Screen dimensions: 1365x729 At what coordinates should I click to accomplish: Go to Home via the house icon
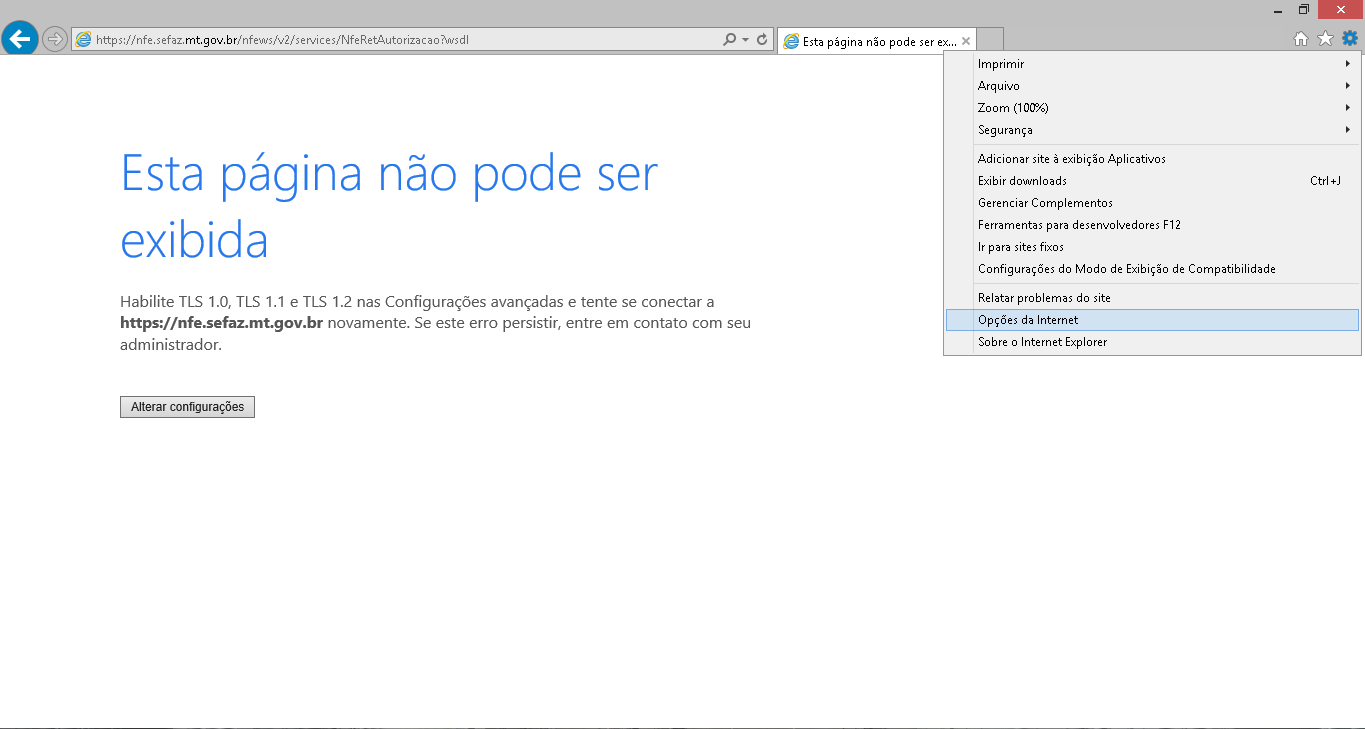(x=1301, y=39)
